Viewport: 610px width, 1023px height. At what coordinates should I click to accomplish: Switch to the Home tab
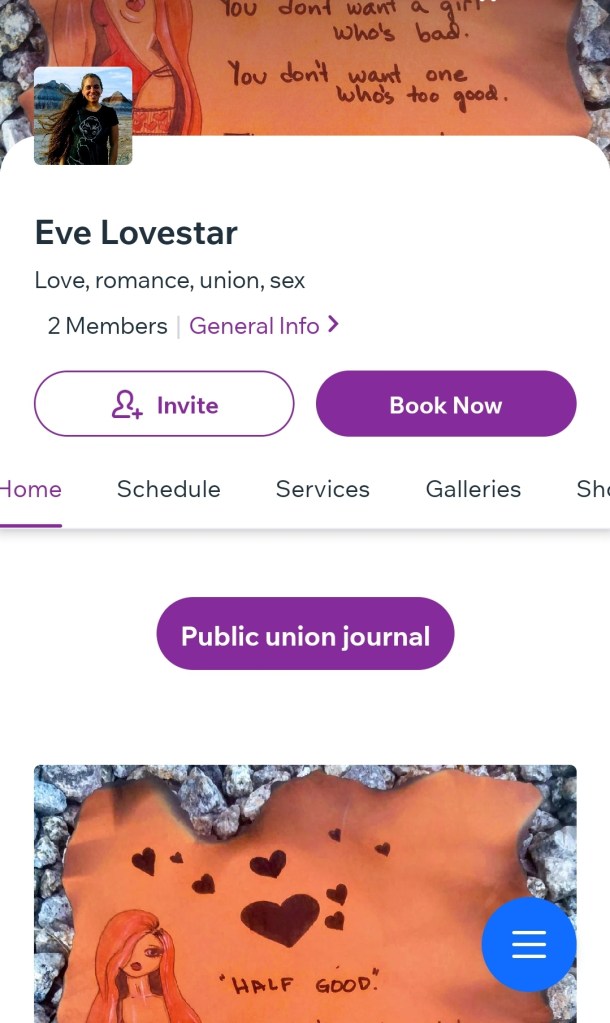[31, 489]
